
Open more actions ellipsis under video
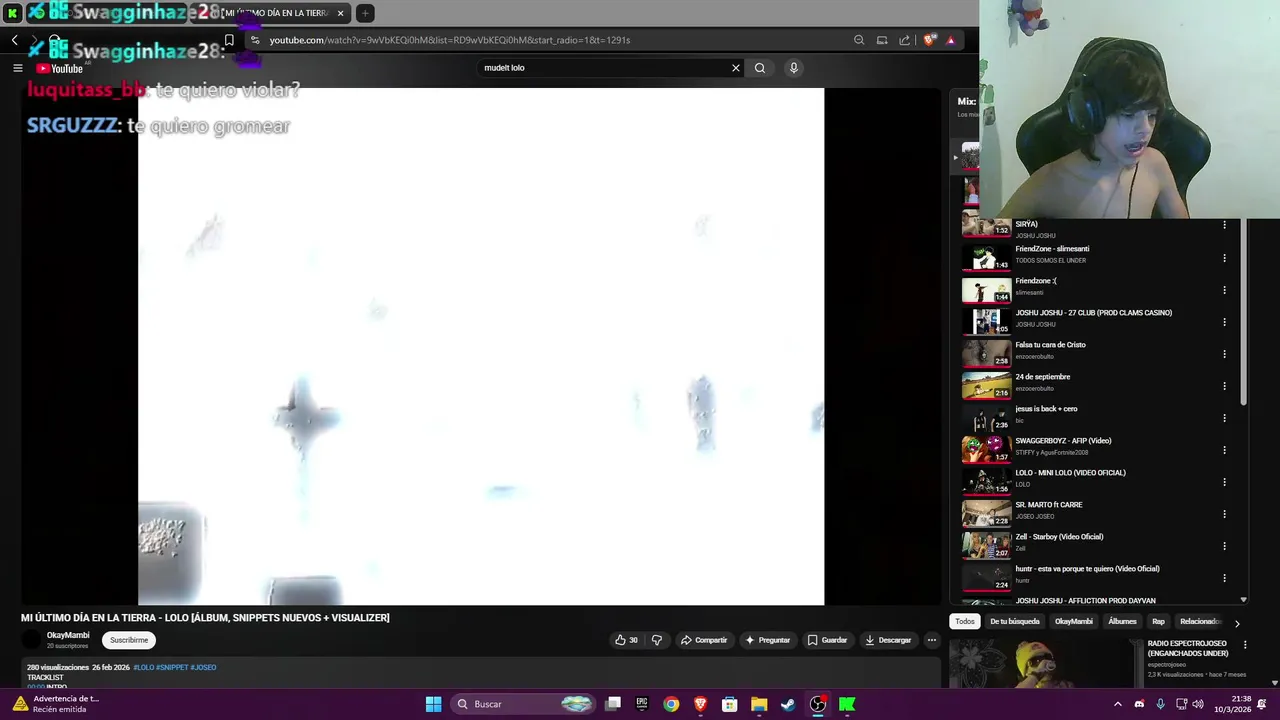(932, 640)
